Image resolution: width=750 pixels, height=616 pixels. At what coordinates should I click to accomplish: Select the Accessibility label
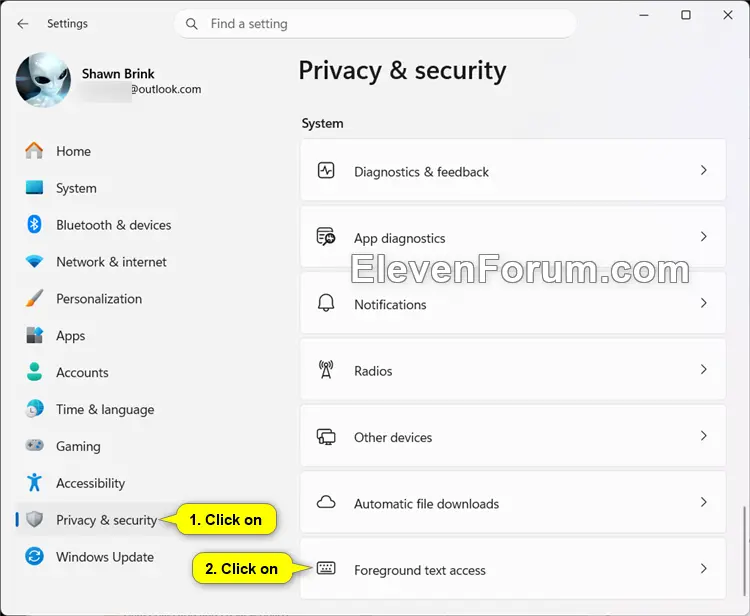(x=90, y=484)
